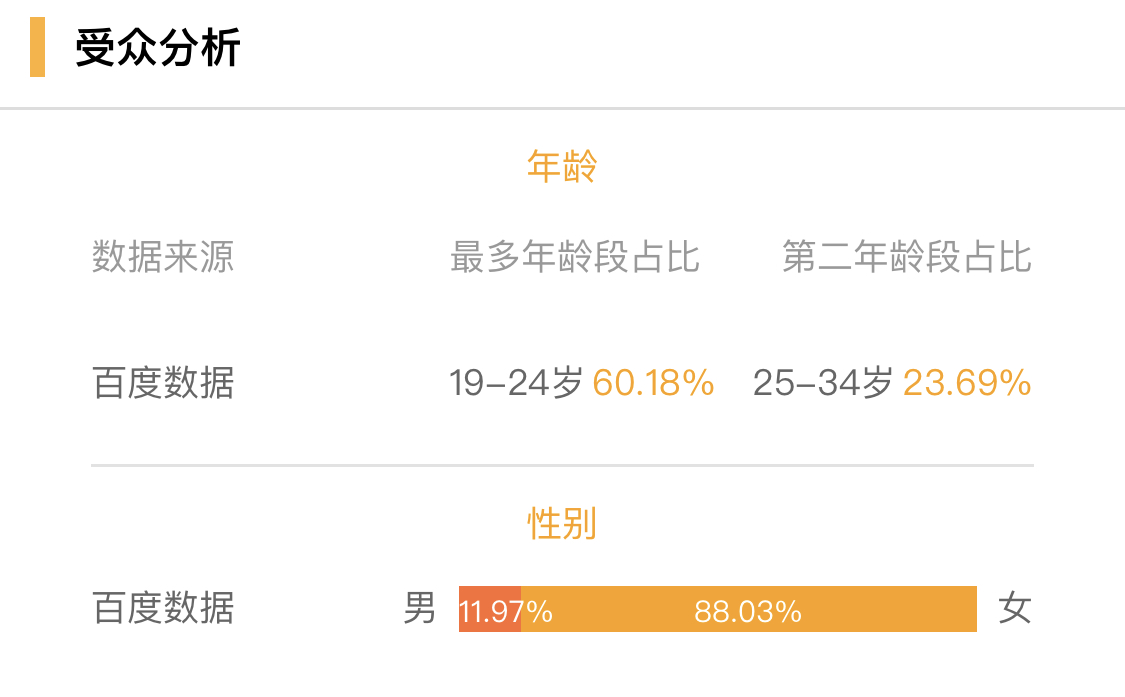Click the 男 label beside the bar
The image size is (1125, 697).
tap(420, 608)
